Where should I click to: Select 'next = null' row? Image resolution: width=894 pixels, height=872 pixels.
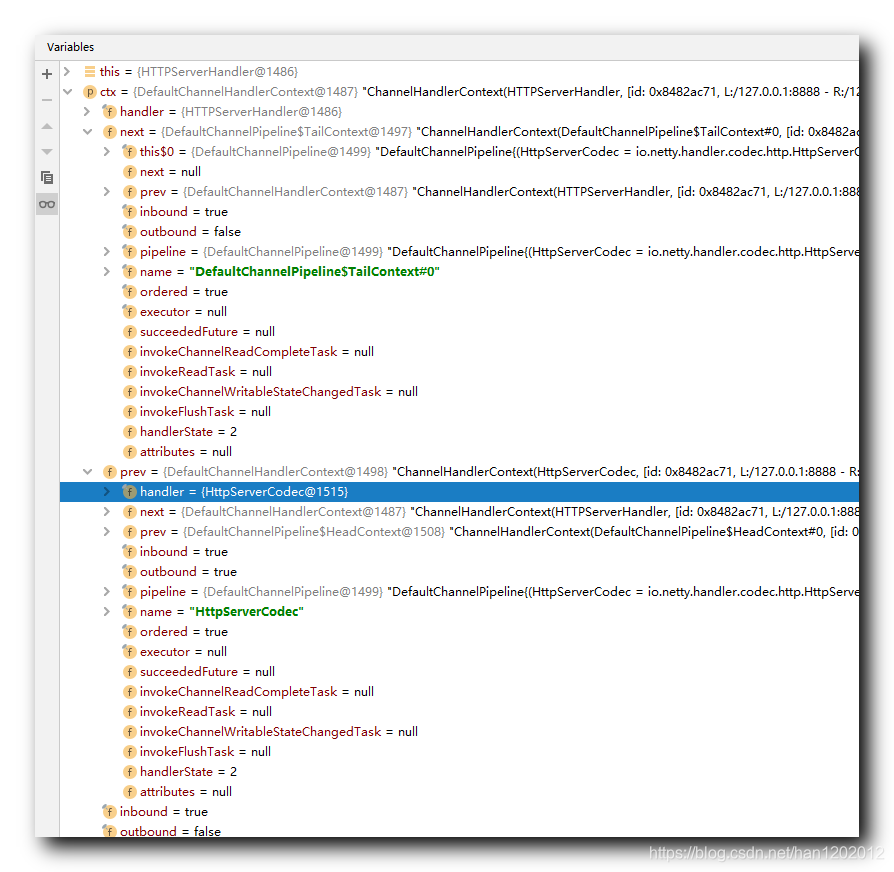pyautogui.click(x=459, y=172)
